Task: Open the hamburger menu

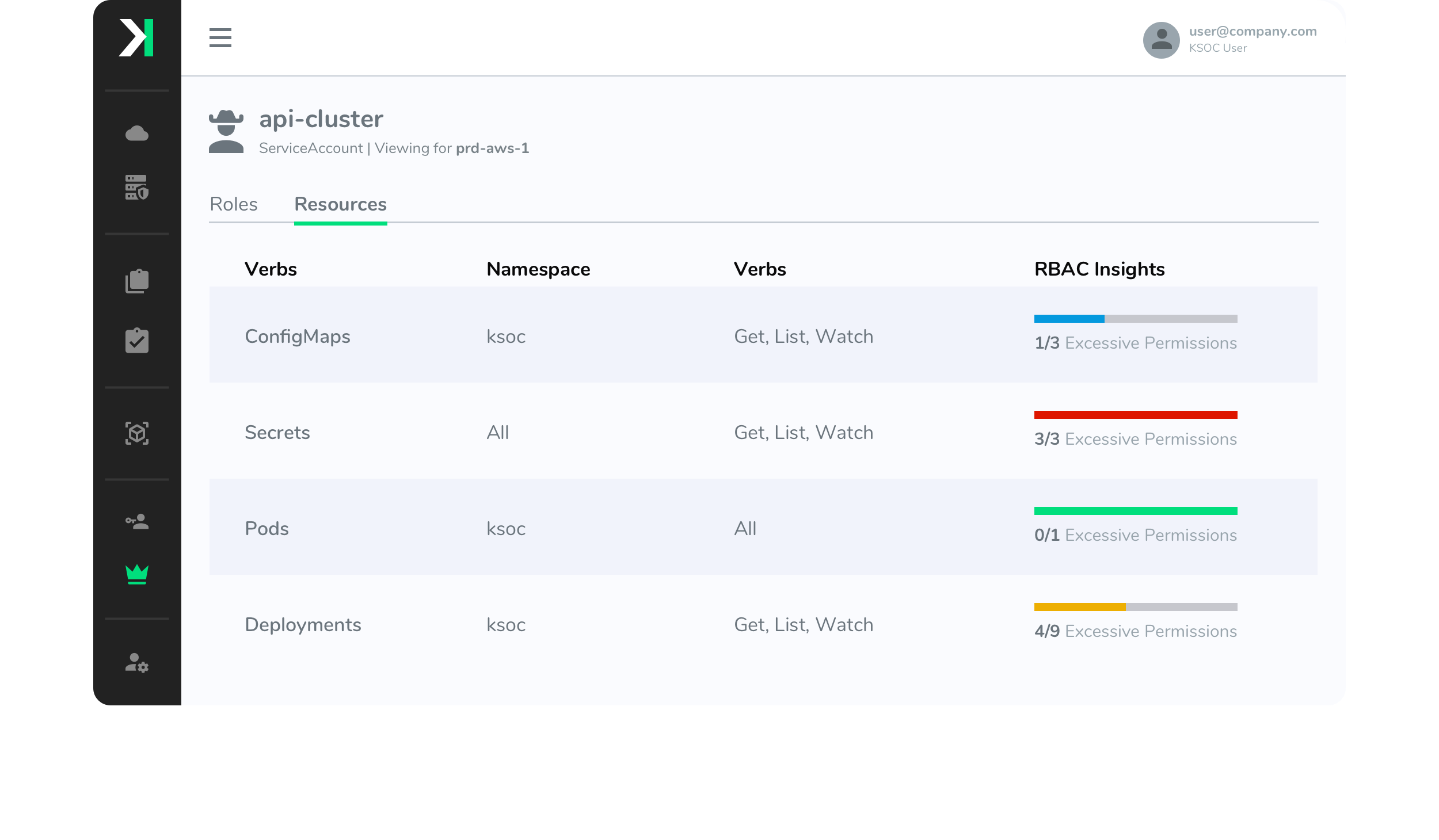Action: point(220,38)
